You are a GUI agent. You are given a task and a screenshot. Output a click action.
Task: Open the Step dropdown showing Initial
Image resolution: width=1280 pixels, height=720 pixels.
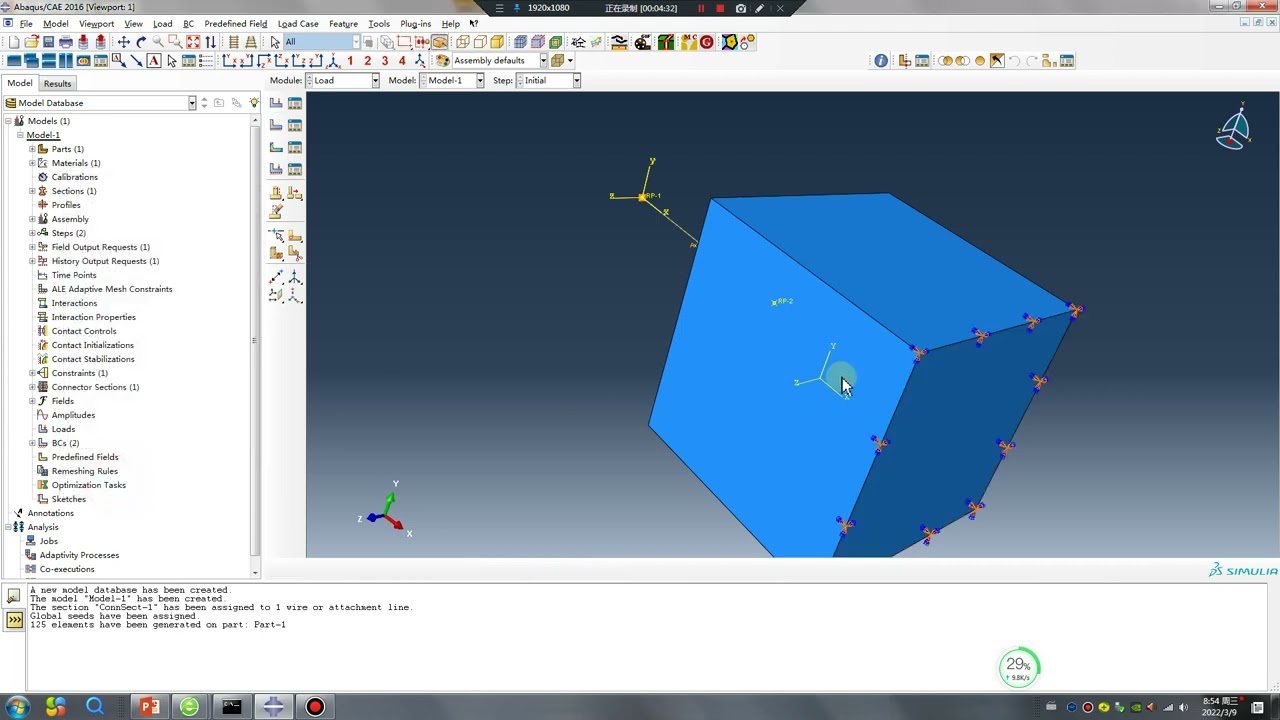[576, 81]
